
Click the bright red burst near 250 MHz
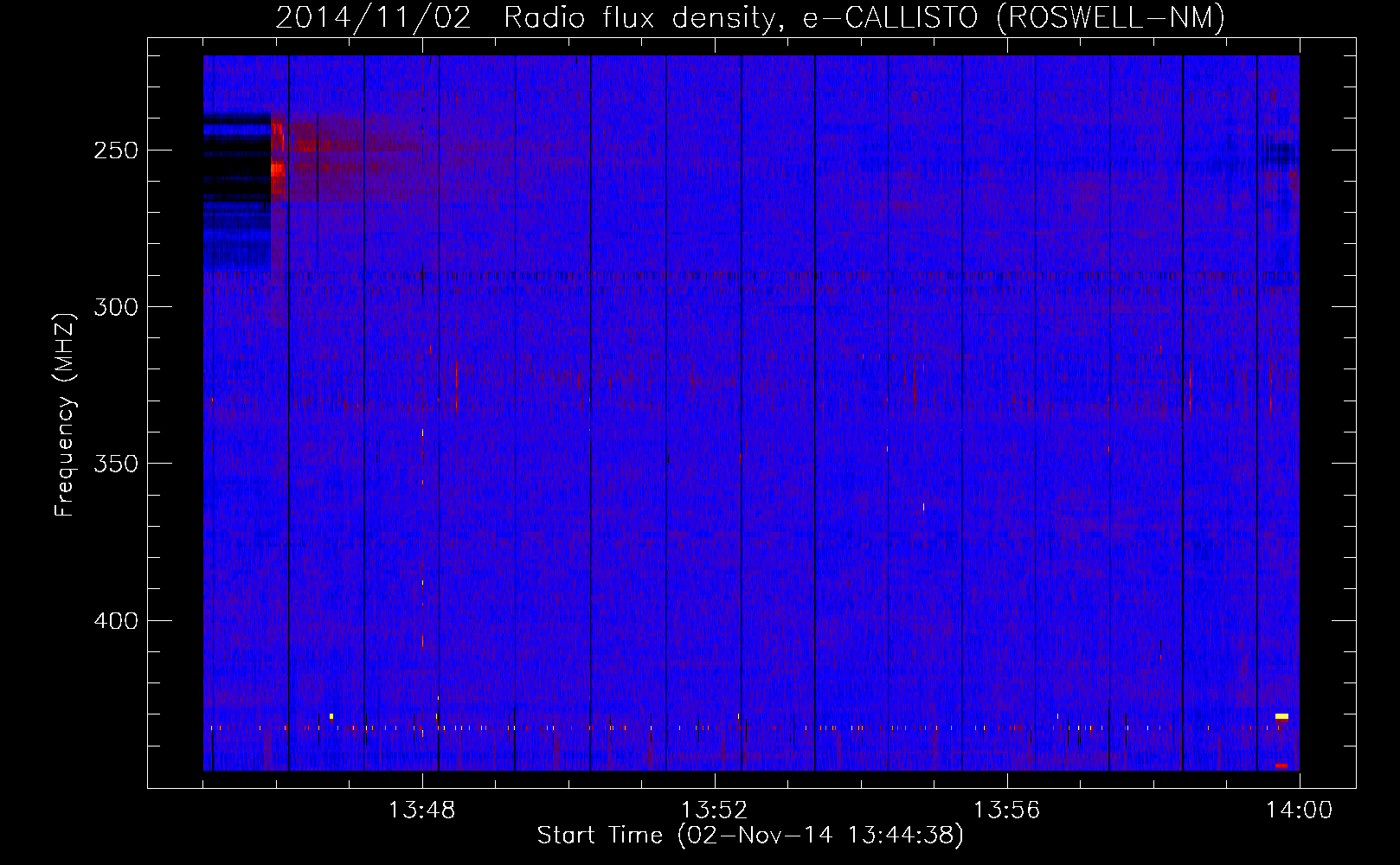tap(277, 163)
